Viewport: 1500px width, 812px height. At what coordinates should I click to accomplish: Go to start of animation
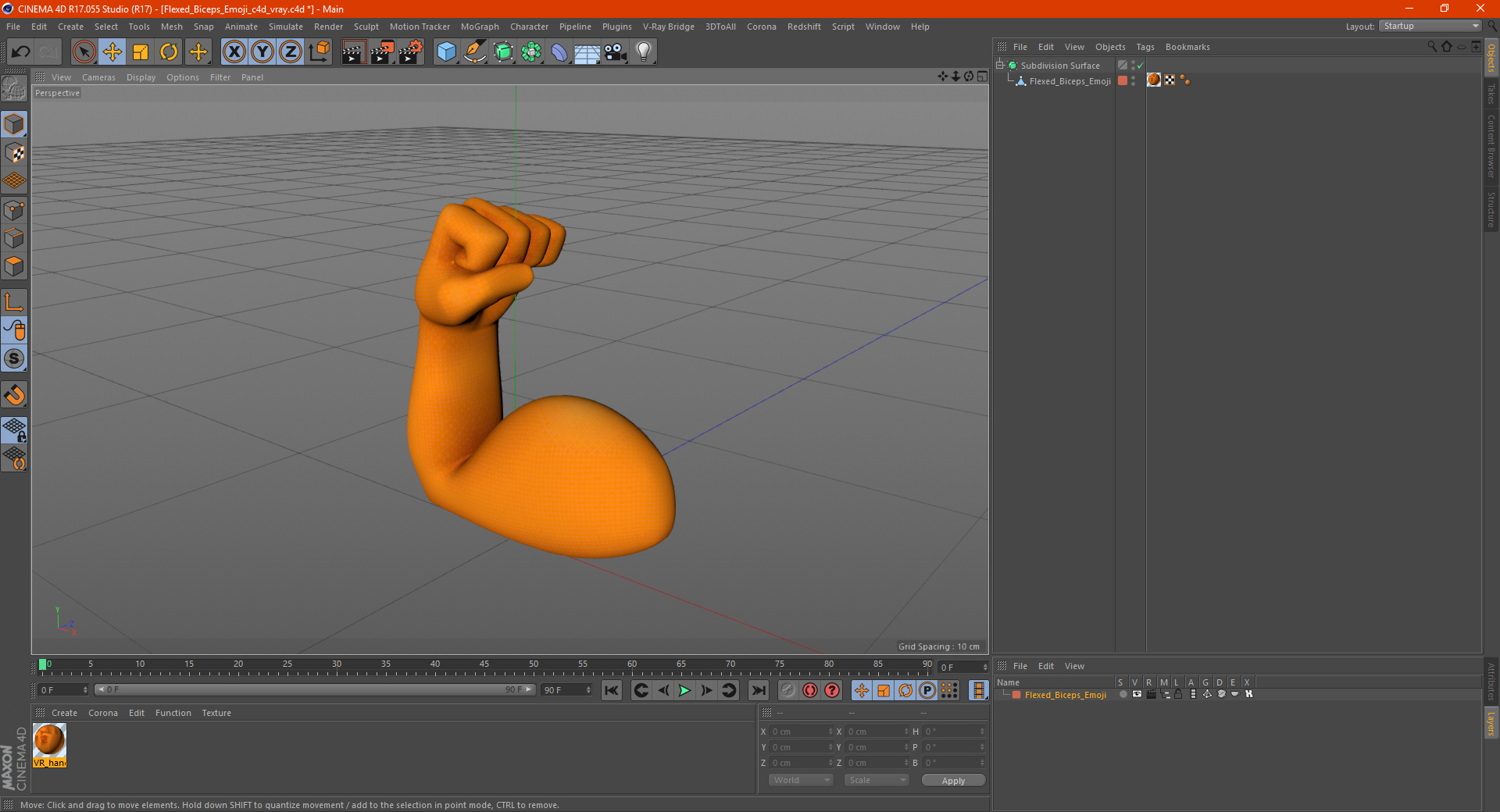click(x=612, y=690)
